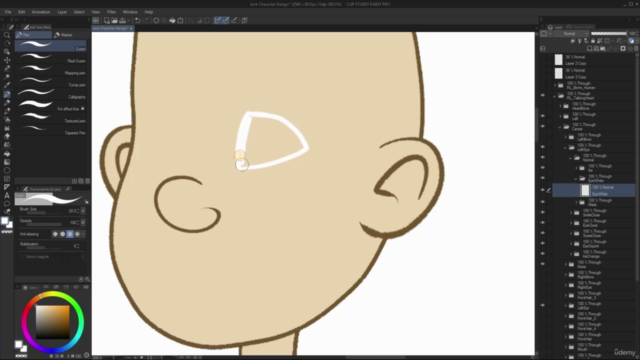Image resolution: width=640 pixels, height=360 pixels.
Task: Open the Animation menu
Action: (41, 12)
